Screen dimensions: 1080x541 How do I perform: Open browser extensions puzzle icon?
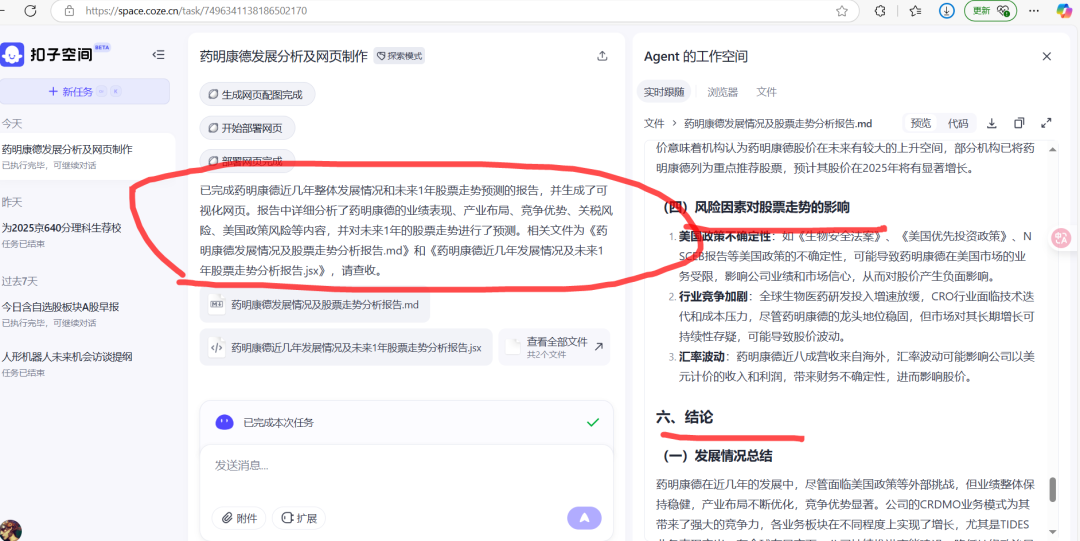click(x=880, y=11)
